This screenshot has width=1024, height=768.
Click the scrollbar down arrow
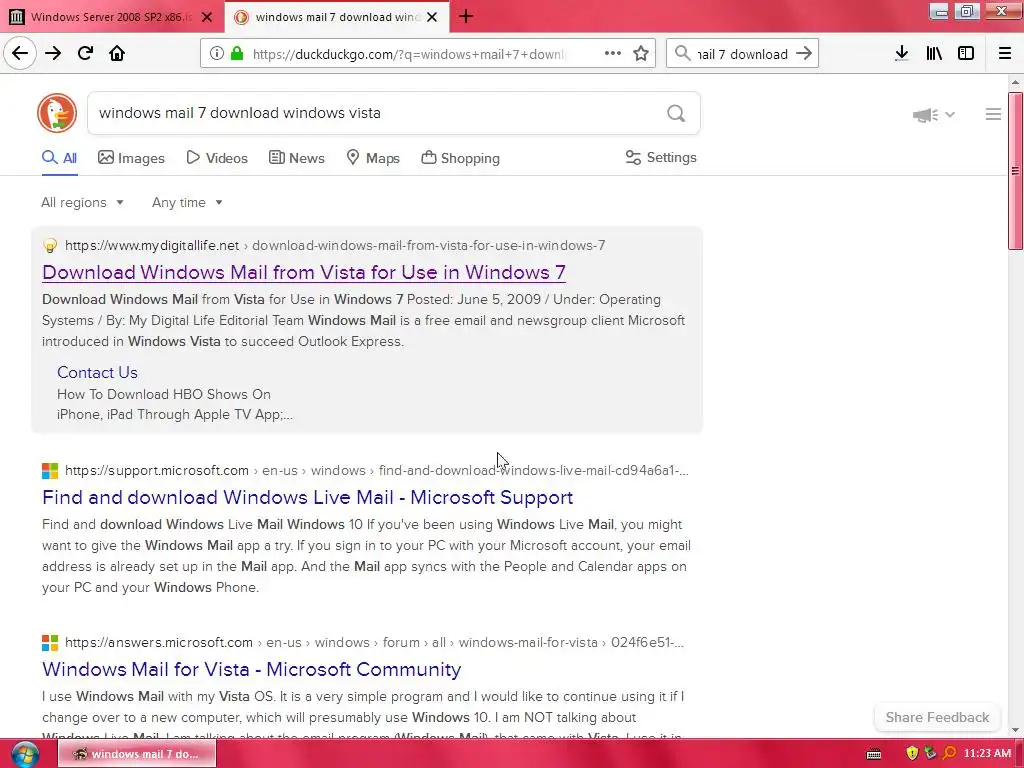point(1015,731)
